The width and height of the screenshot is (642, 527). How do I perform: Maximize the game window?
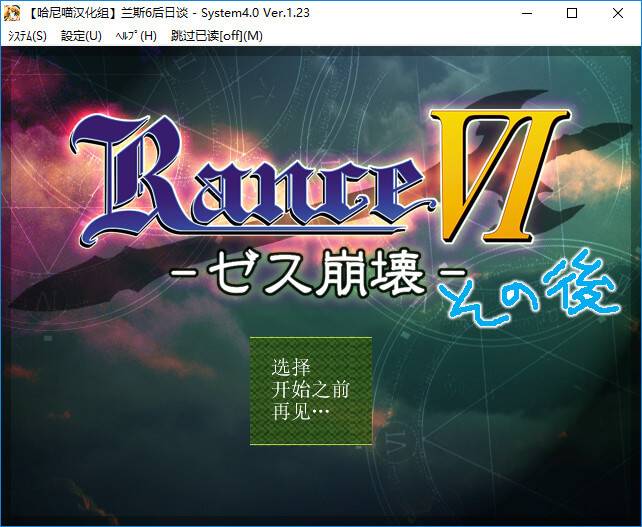pyautogui.click(x=571, y=14)
